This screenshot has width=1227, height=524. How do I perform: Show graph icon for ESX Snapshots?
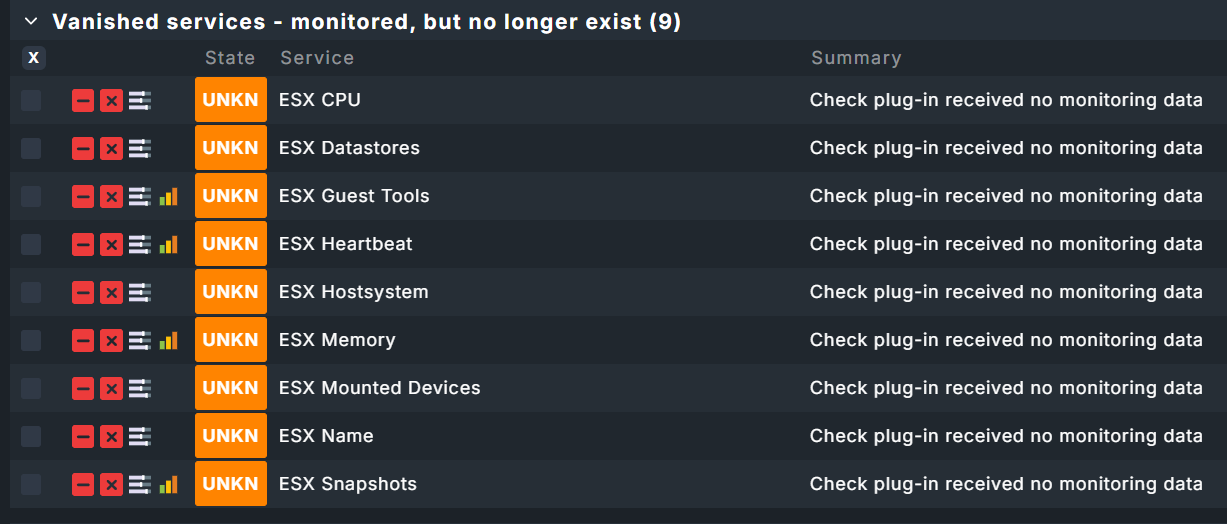(168, 484)
